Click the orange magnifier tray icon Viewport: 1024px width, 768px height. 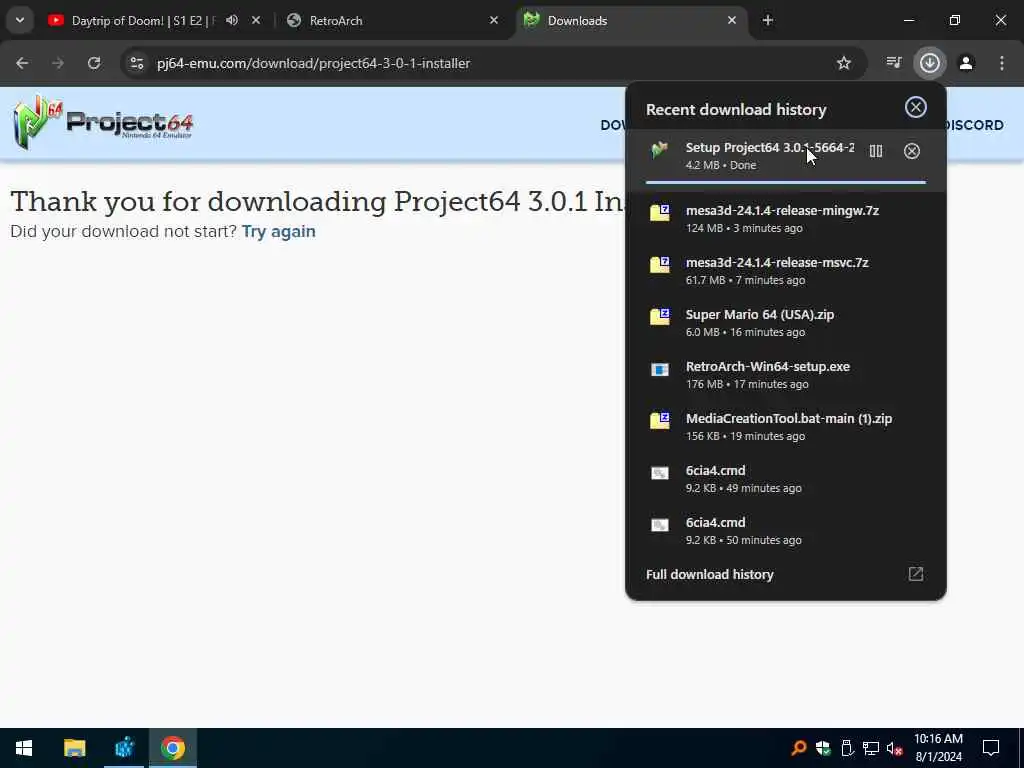click(799, 748)
